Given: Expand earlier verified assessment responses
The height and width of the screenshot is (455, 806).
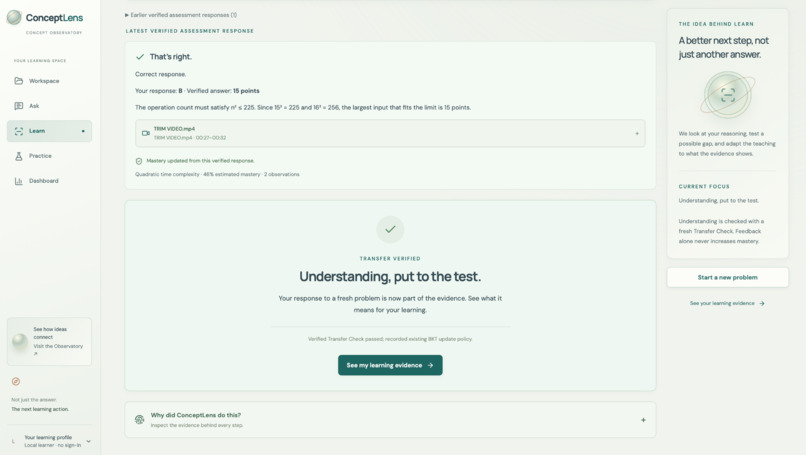Looking at the screenshot, I should pos(181,15).
